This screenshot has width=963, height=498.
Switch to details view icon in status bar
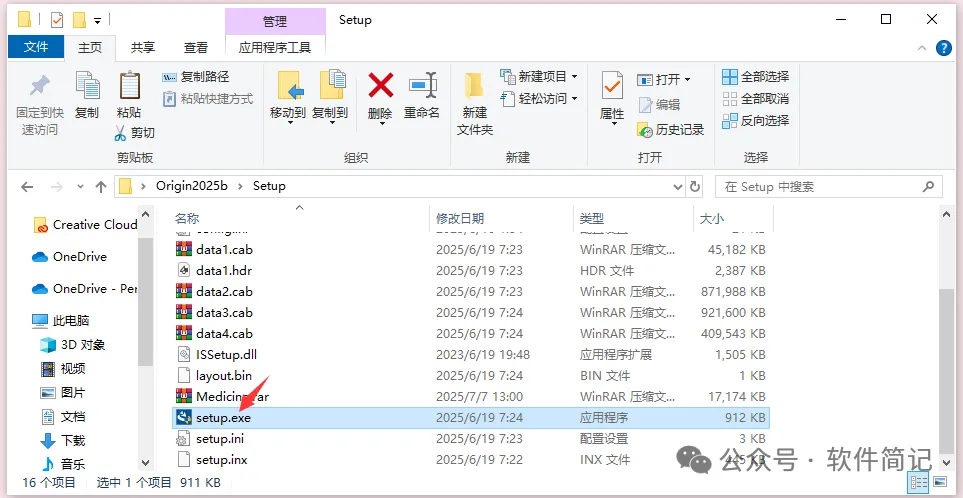coord(918,482)
